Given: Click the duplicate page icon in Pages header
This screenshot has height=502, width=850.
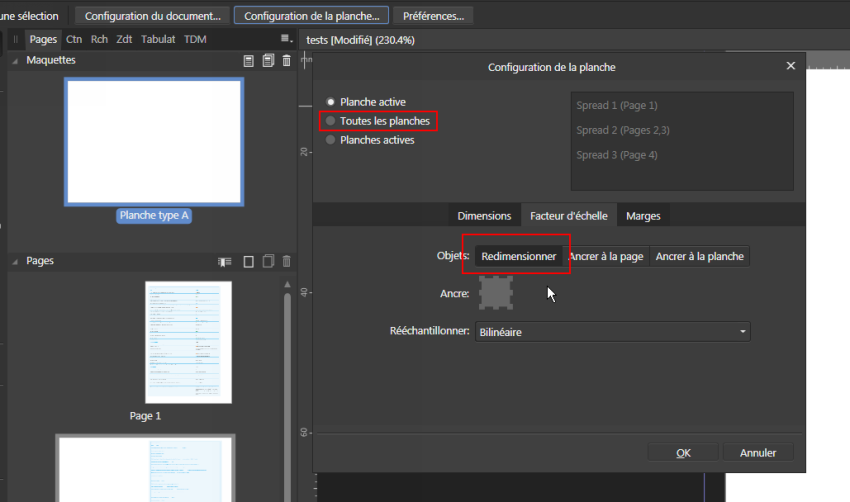Looking at the screenshot, I should 268,262.
